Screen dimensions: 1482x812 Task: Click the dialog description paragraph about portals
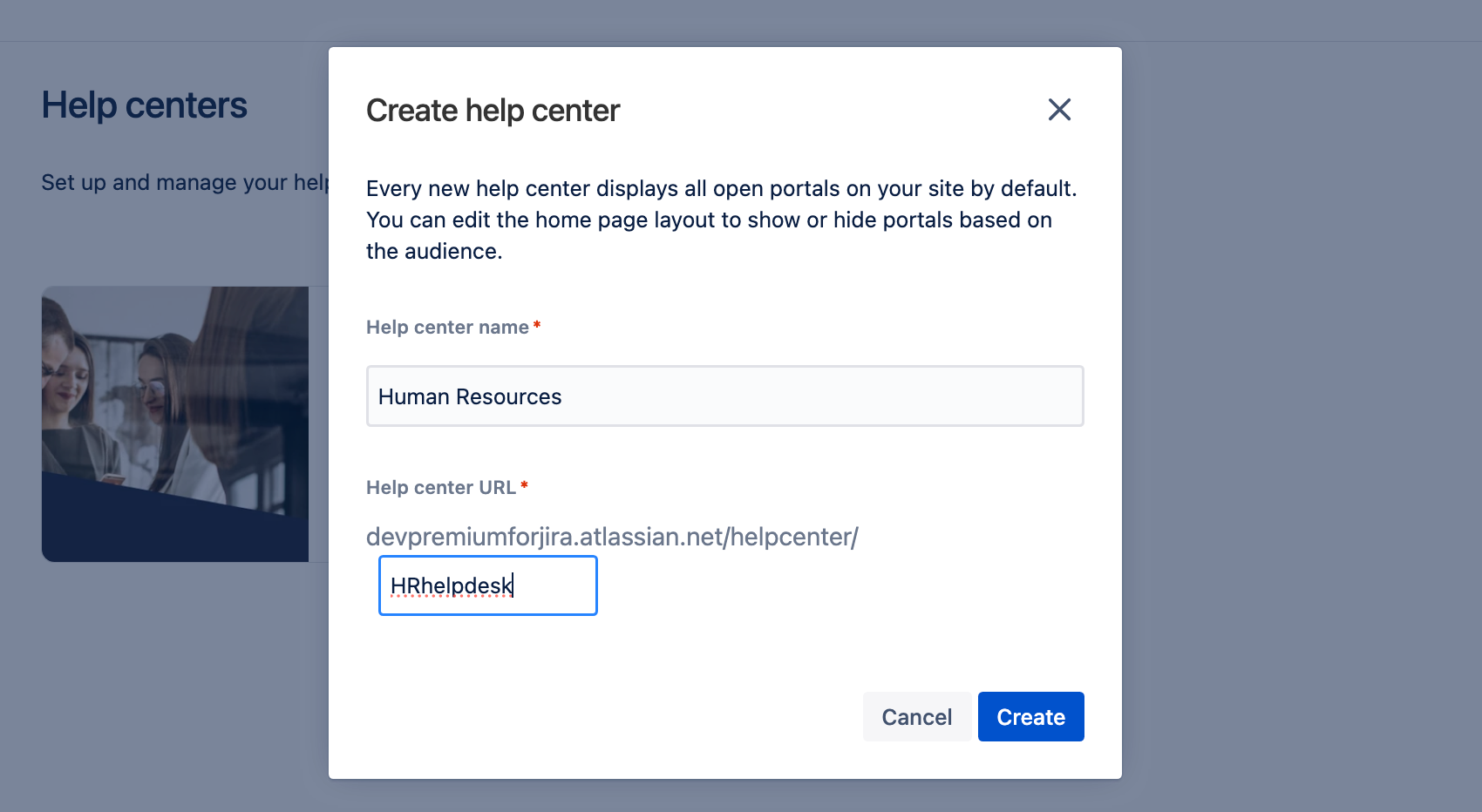(x=722, y=220)
